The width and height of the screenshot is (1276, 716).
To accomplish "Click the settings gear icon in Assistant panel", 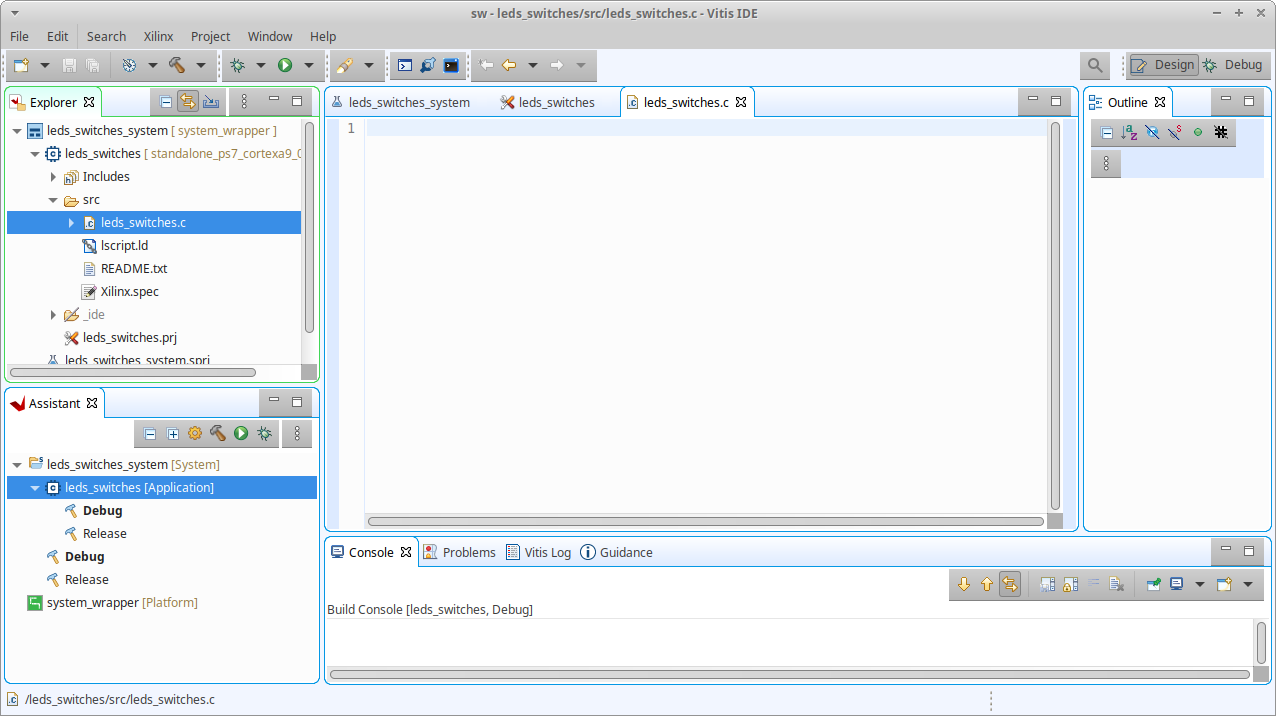I will [195, 433].
